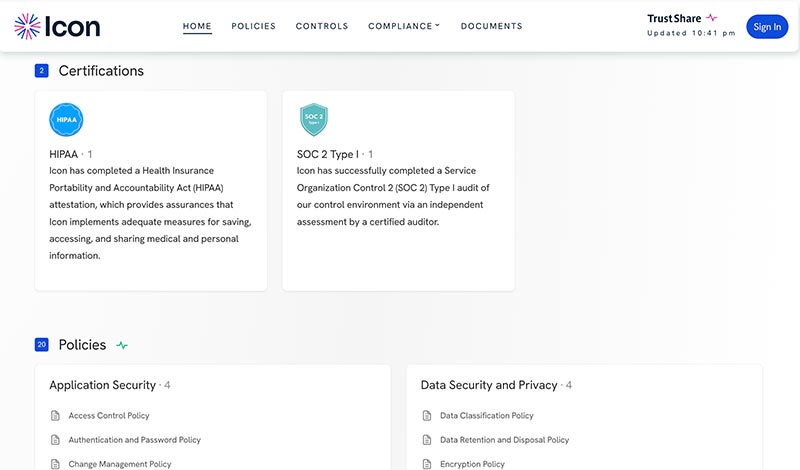800x470 pixels.
Task: Click the SOC 2 Type I description text
Action: coord(393,196)
